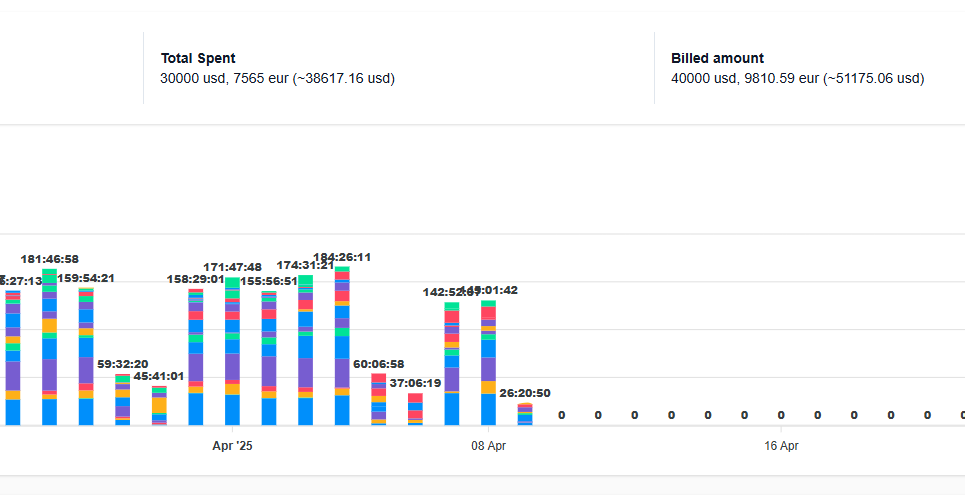Click the 08 Apr axis label
This screenshot has width=965, height=501.
pyautogui.click(x=488, y=446)
